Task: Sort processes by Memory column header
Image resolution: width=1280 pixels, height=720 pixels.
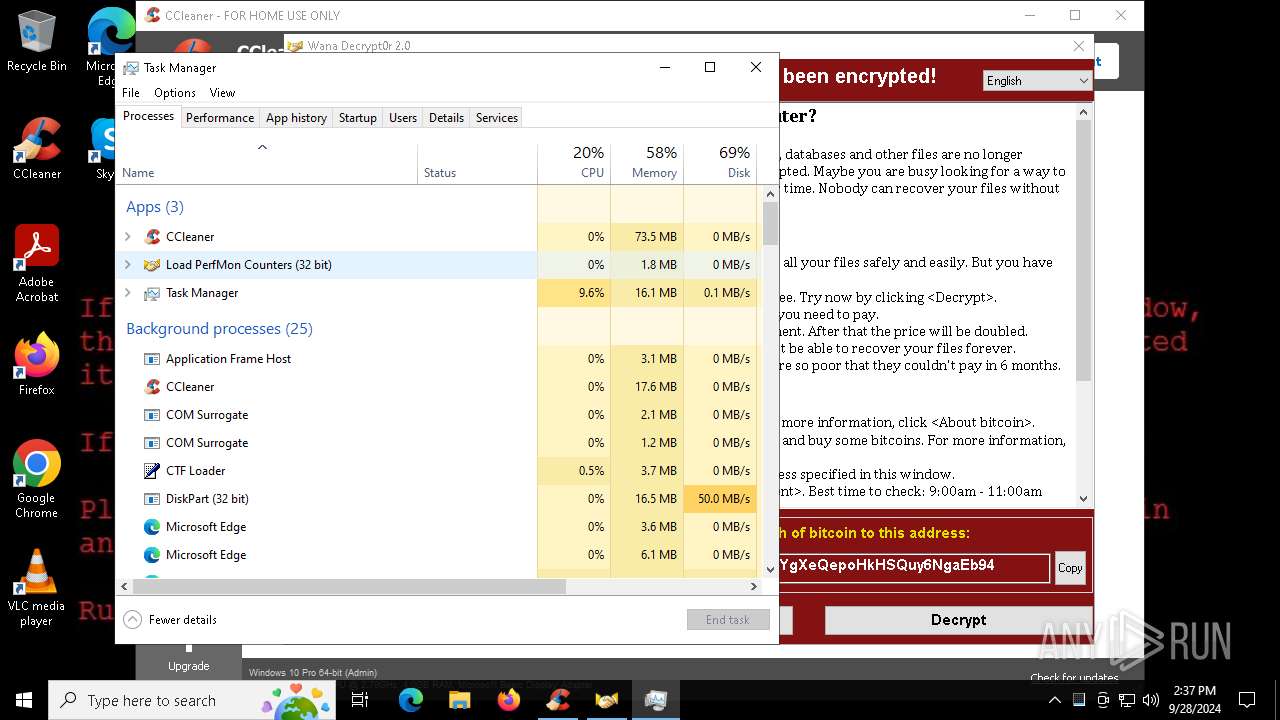Action: coord(647,164)
